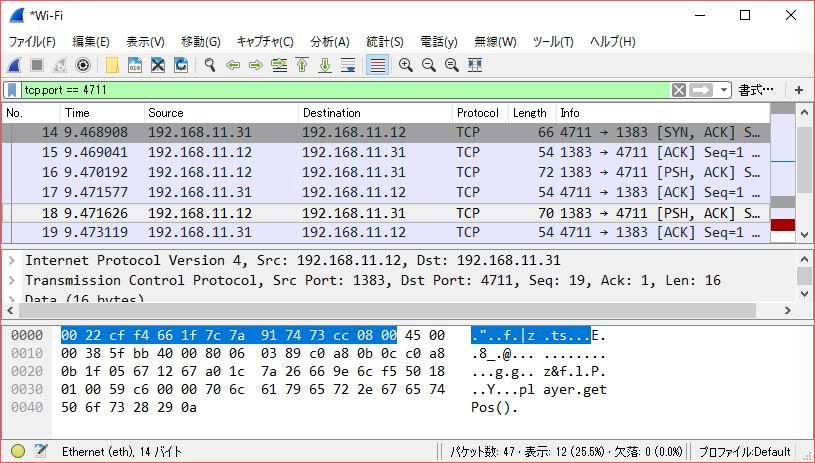Toggle auto-scroll to last packet
815x463 pixels.
[x=348, y=65]
